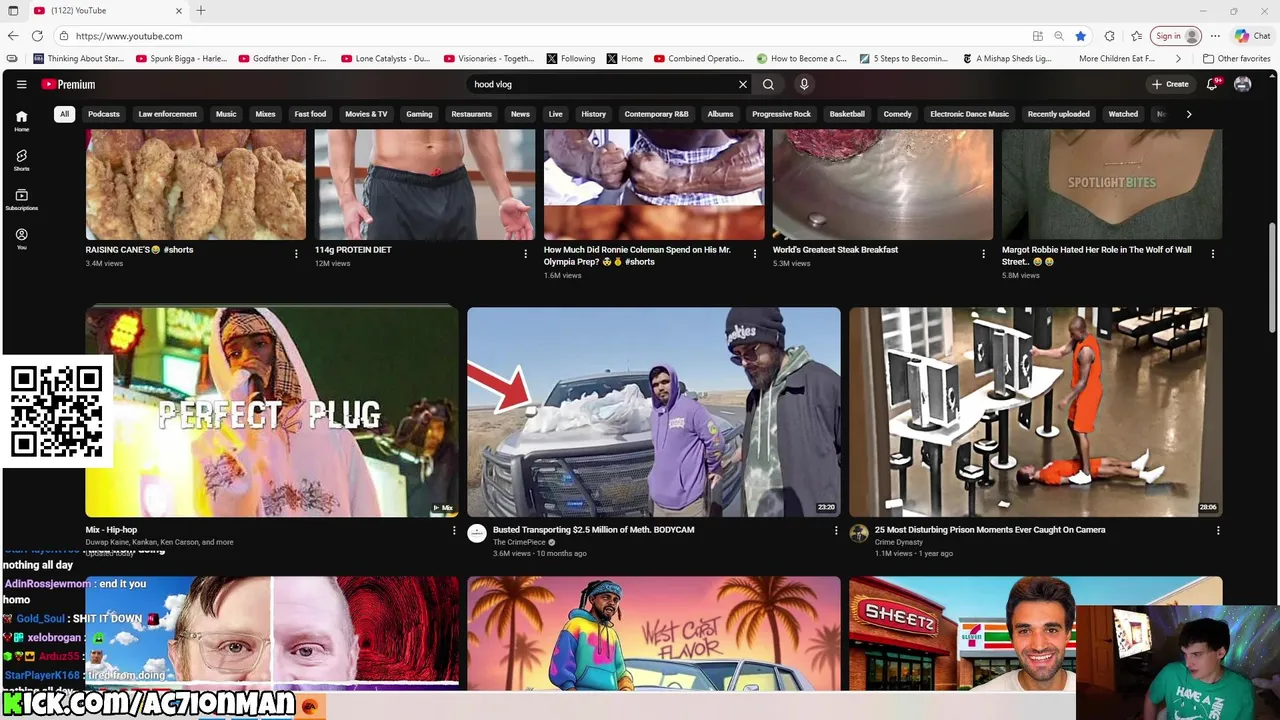Open The CrimePiece channel link
This screenshot has height=720, width=1280.
point(519,542)
